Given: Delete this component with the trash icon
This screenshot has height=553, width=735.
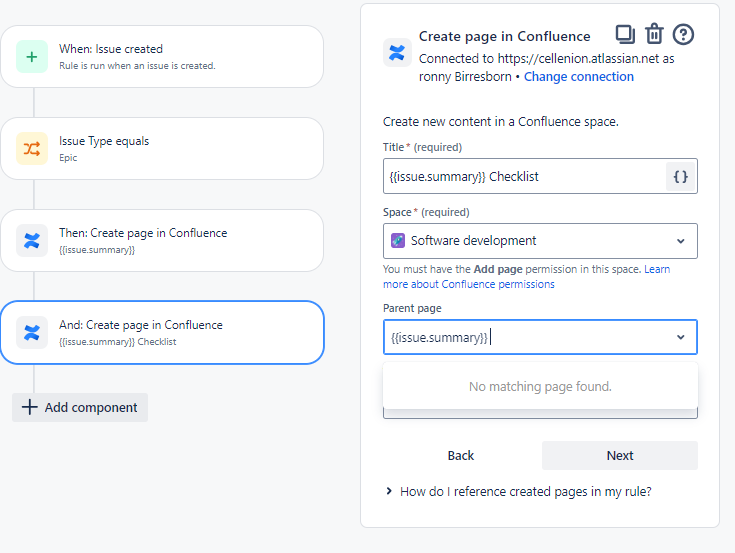Looking at the screenshot, I should pos(654,34).
